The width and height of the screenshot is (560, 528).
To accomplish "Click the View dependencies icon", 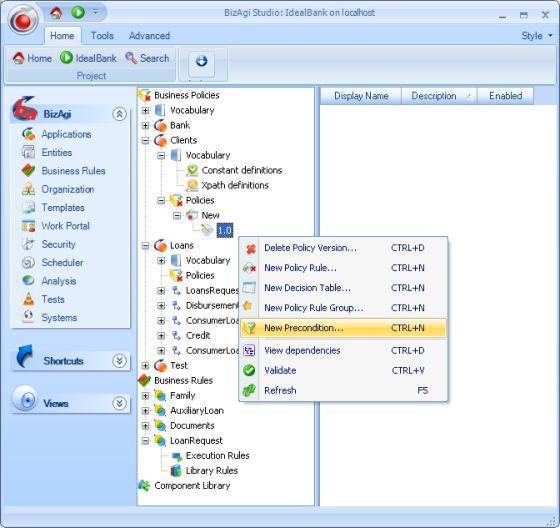I will point(249,350).
